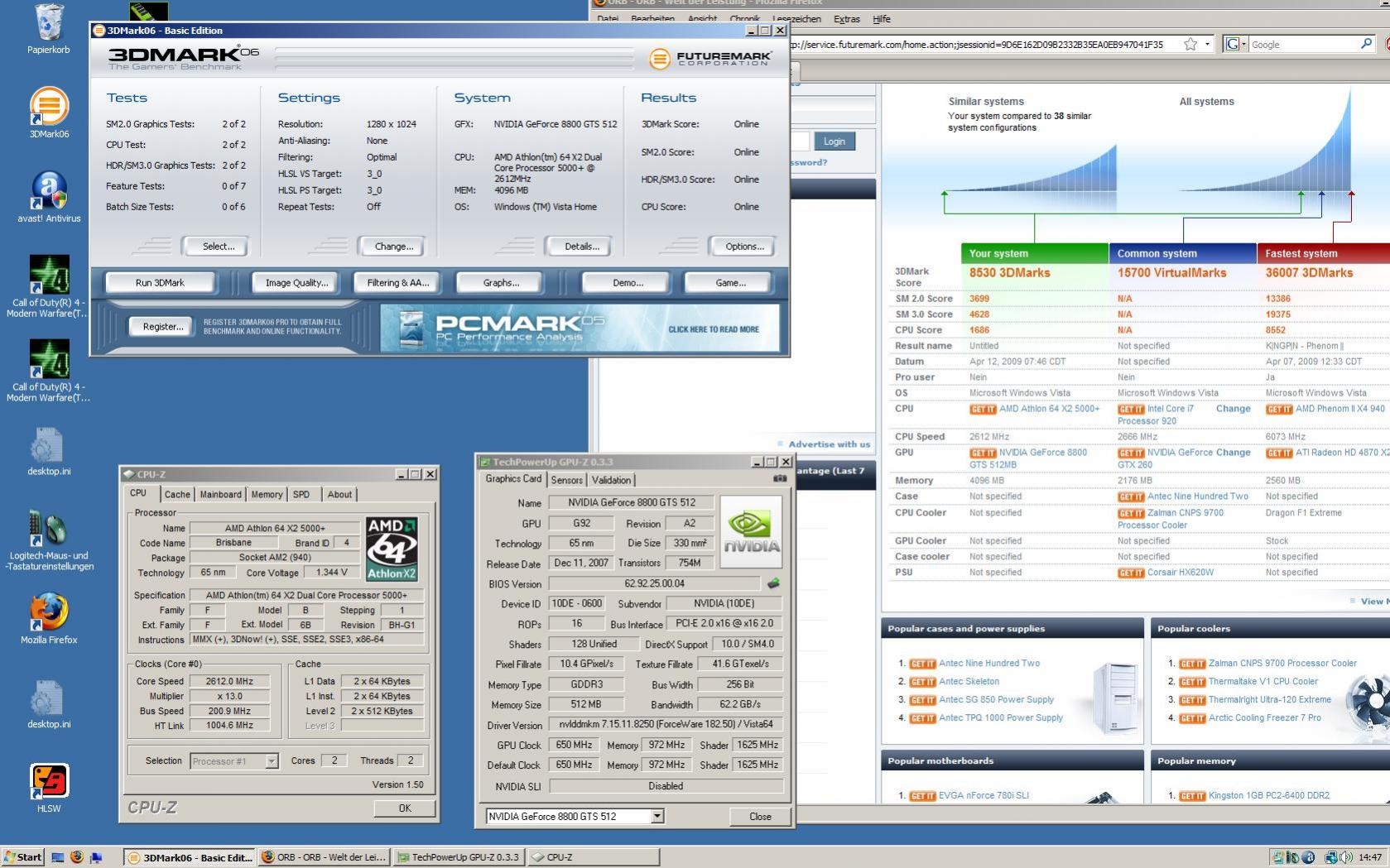Open the Processor #1 selection dropdown in CPU-Z

pos(272,760)
